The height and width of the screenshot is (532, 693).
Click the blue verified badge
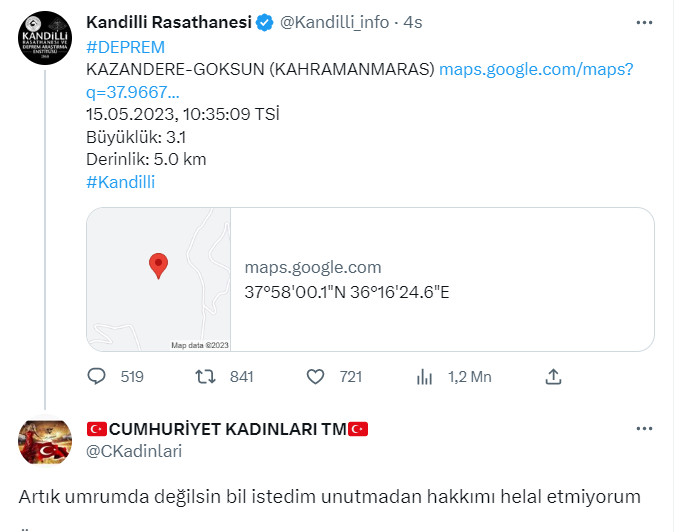[265, 22]
